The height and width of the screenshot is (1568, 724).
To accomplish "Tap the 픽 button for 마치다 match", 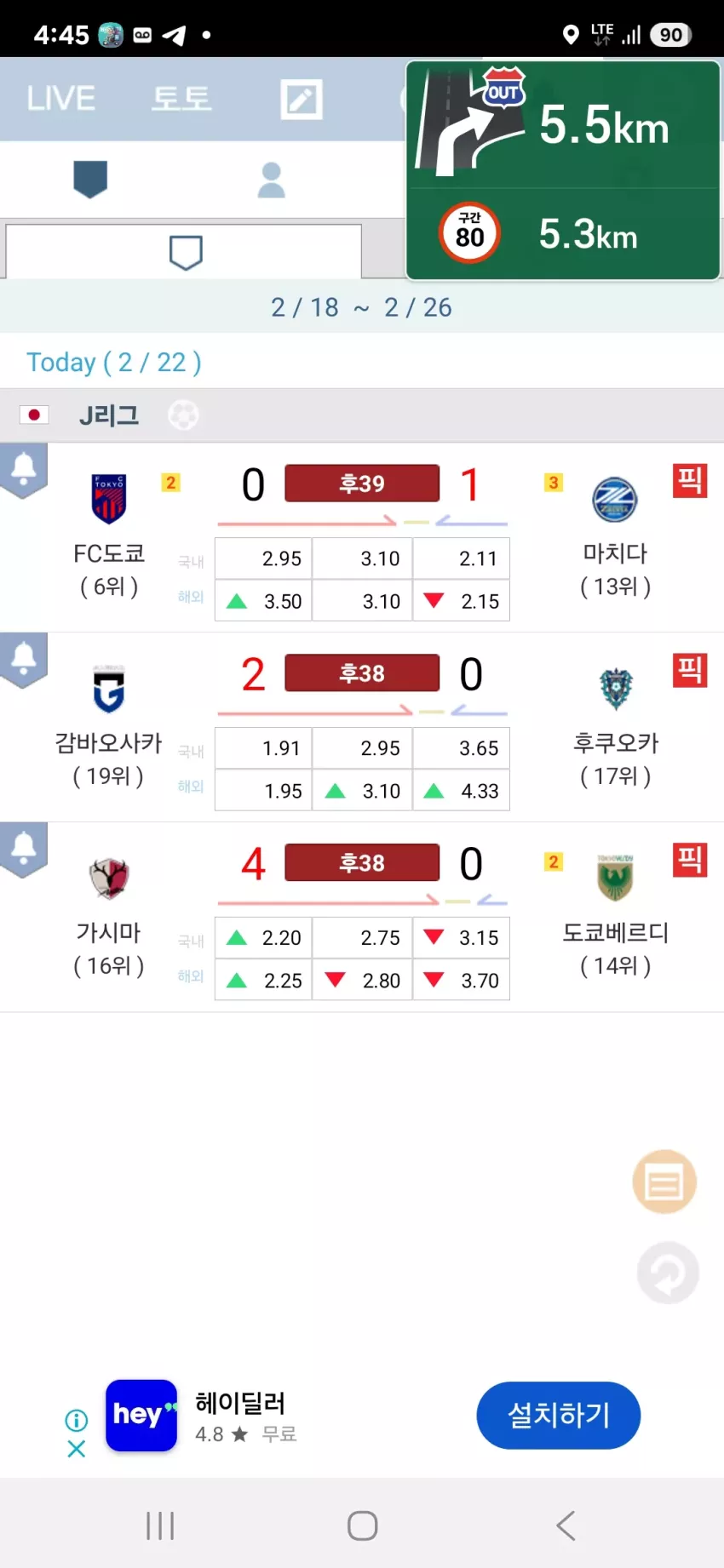I will click(x=689, y=480).
